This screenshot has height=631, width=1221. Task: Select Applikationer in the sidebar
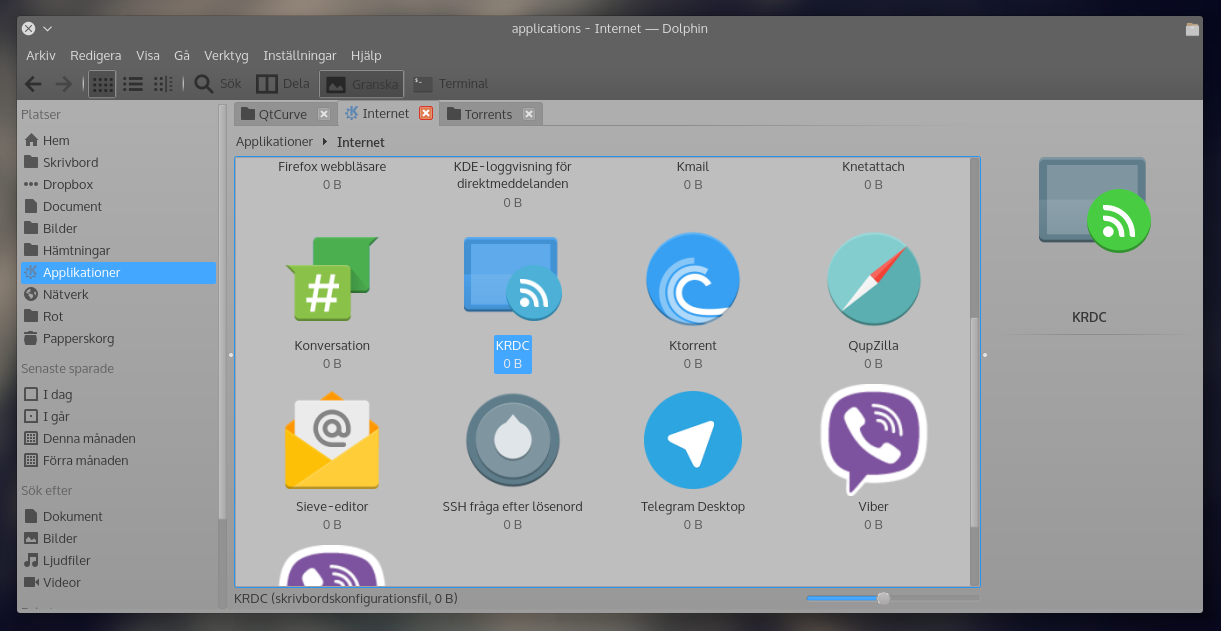pos(118,273)
